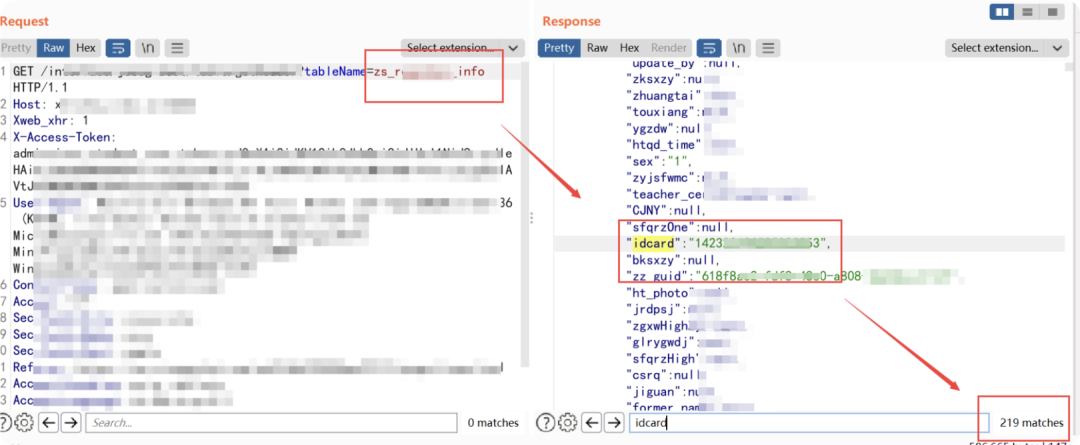This screenshot has height=445, width=1080.
Task: Open the Raw tab in Response
Action: (x=597, y=48)
